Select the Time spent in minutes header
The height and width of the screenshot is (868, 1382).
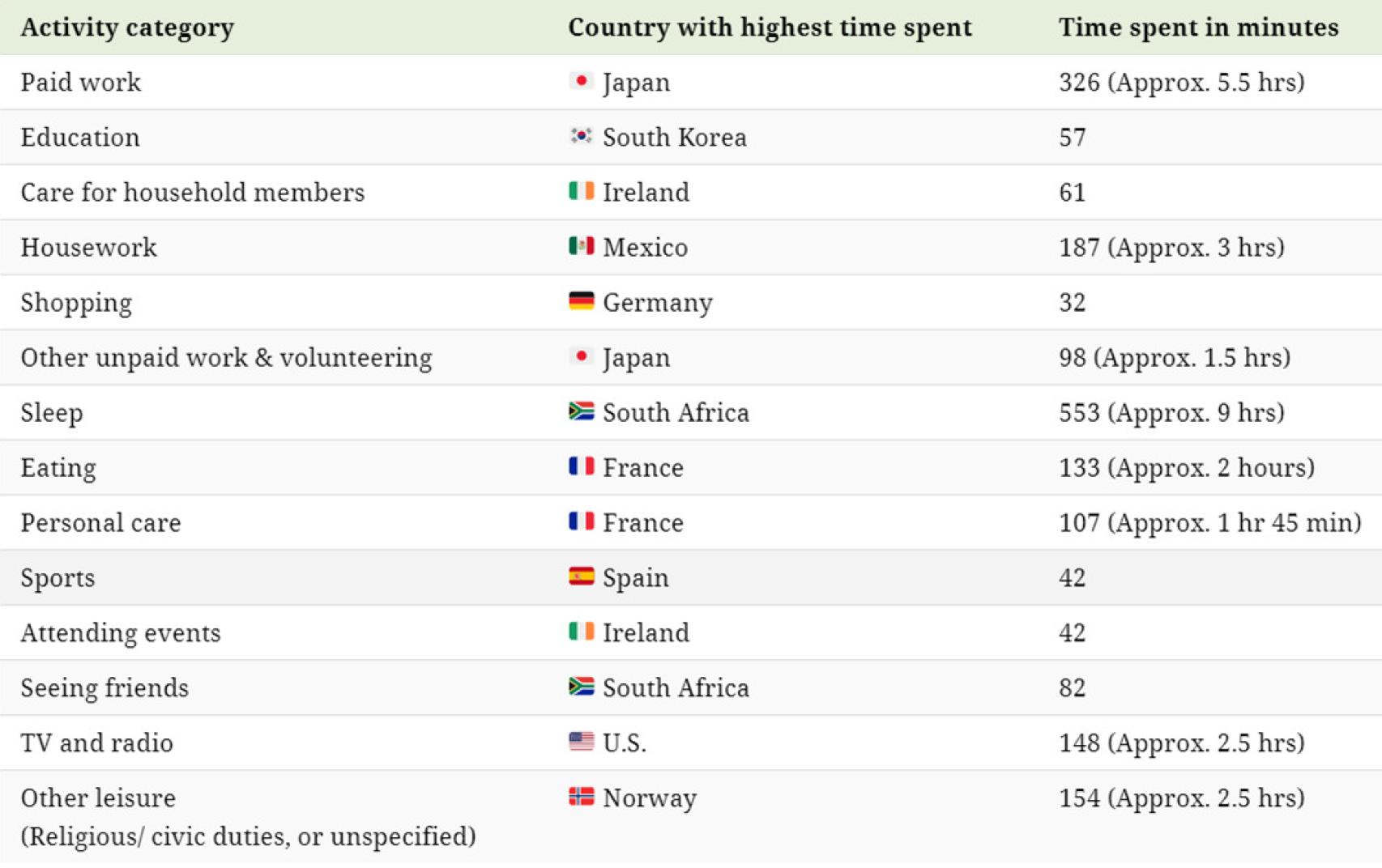(1198, 28)
